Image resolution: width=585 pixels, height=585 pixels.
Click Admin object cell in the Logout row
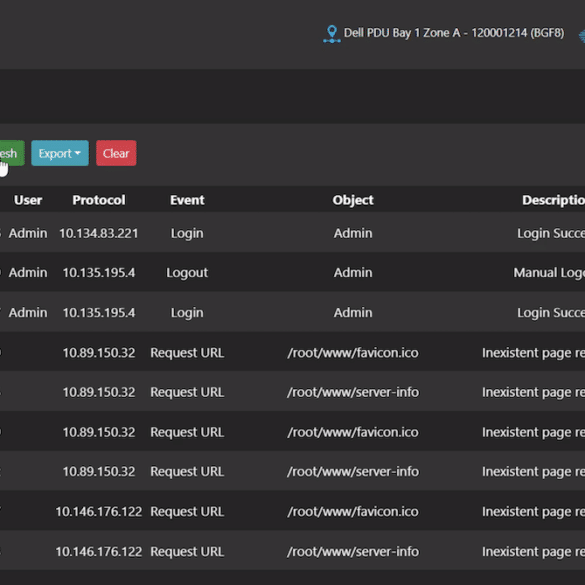point(353,273)
